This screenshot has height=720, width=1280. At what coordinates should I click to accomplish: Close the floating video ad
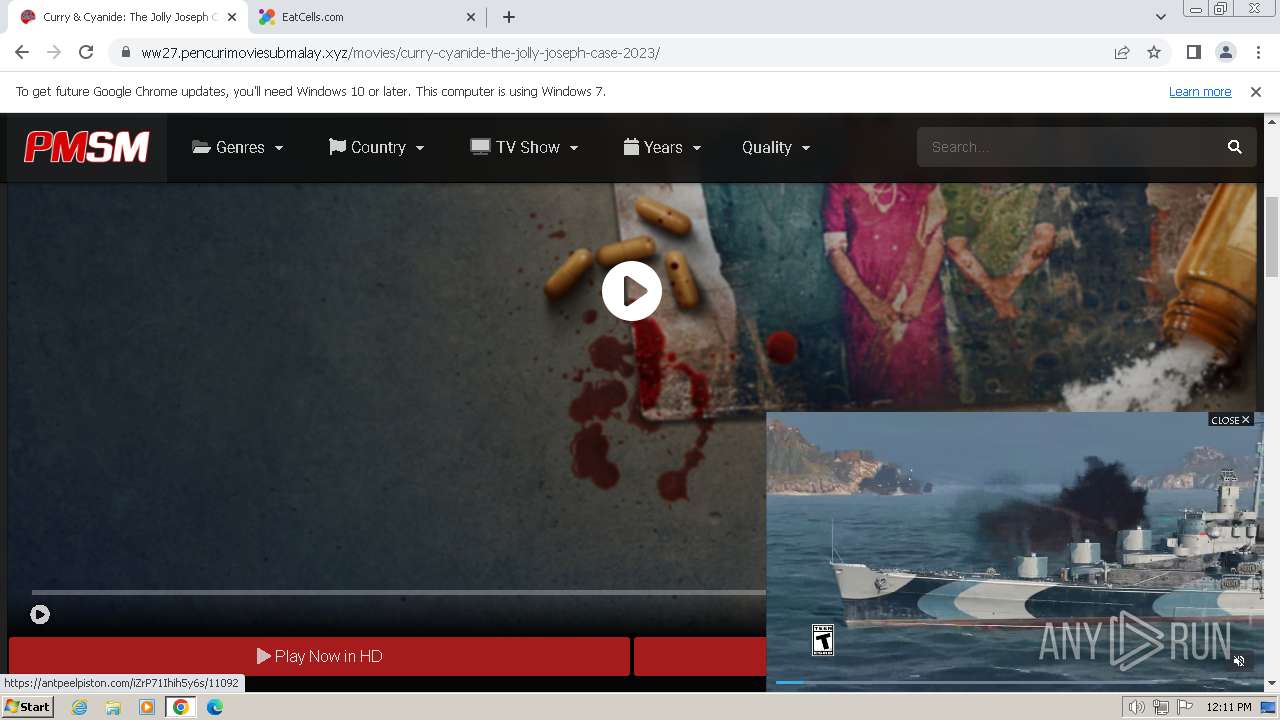1230,420
